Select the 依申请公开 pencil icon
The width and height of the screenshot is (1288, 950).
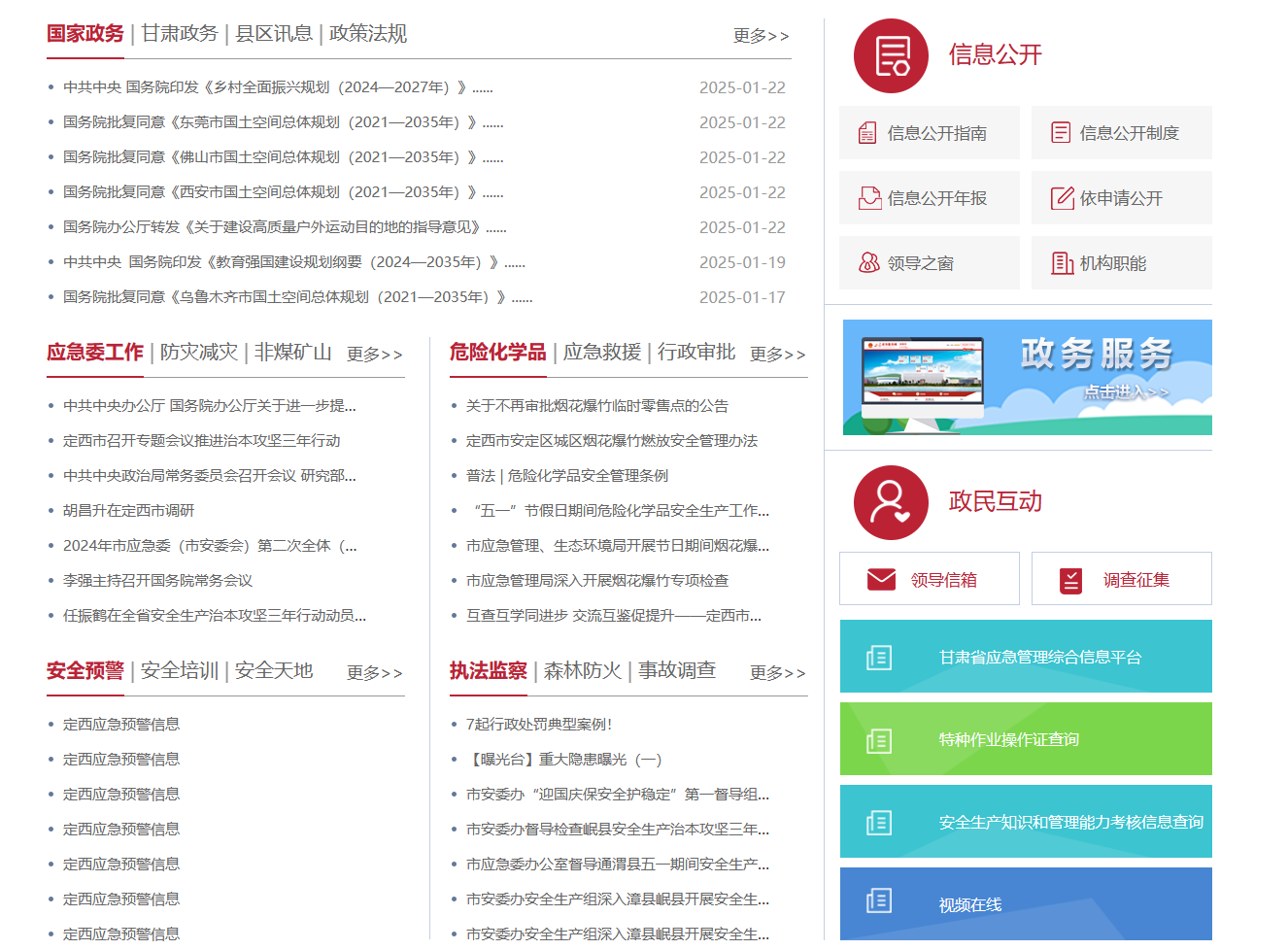[1062, 197]
